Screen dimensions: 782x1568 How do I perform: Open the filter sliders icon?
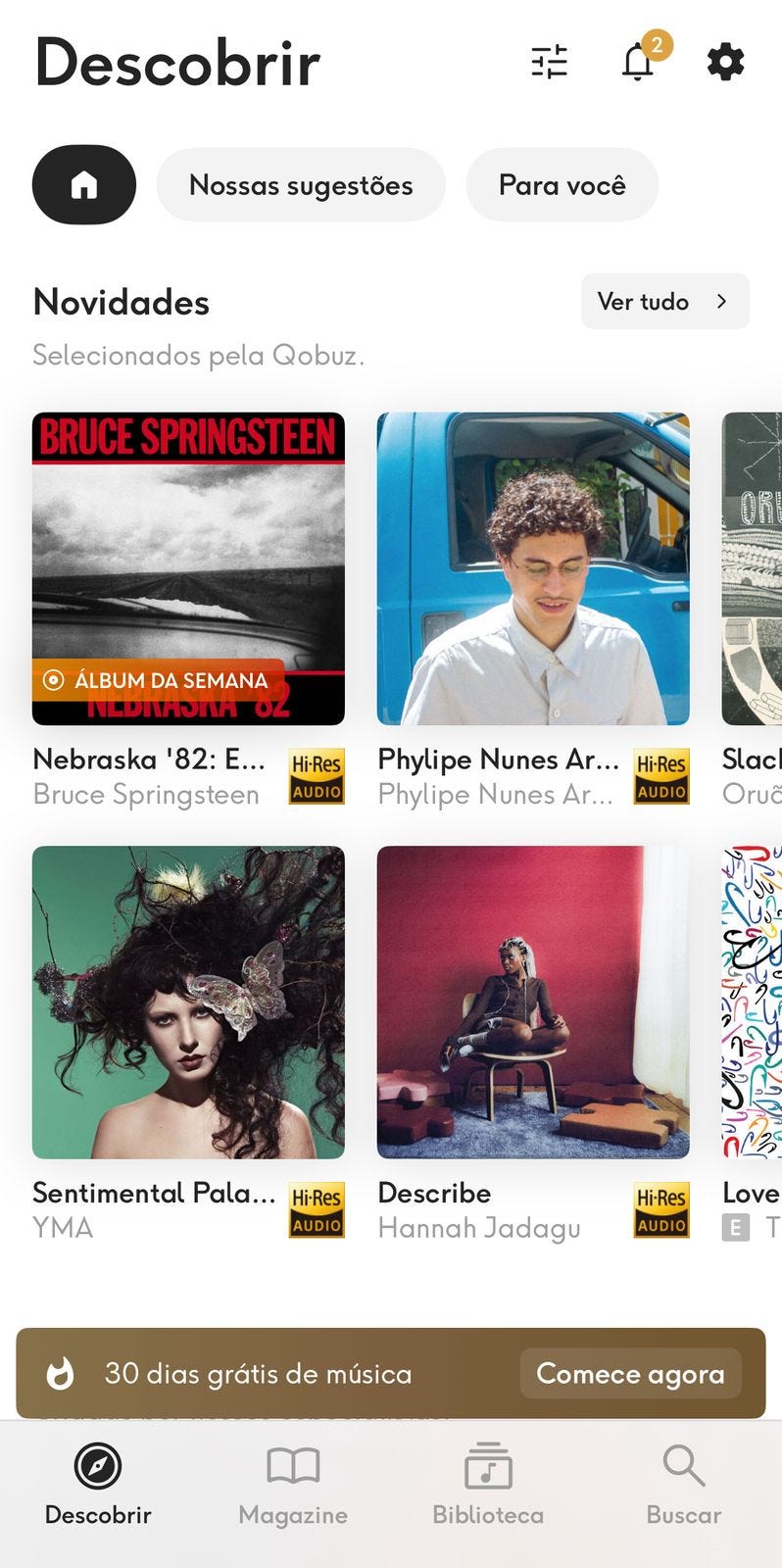tap(549, 62)
